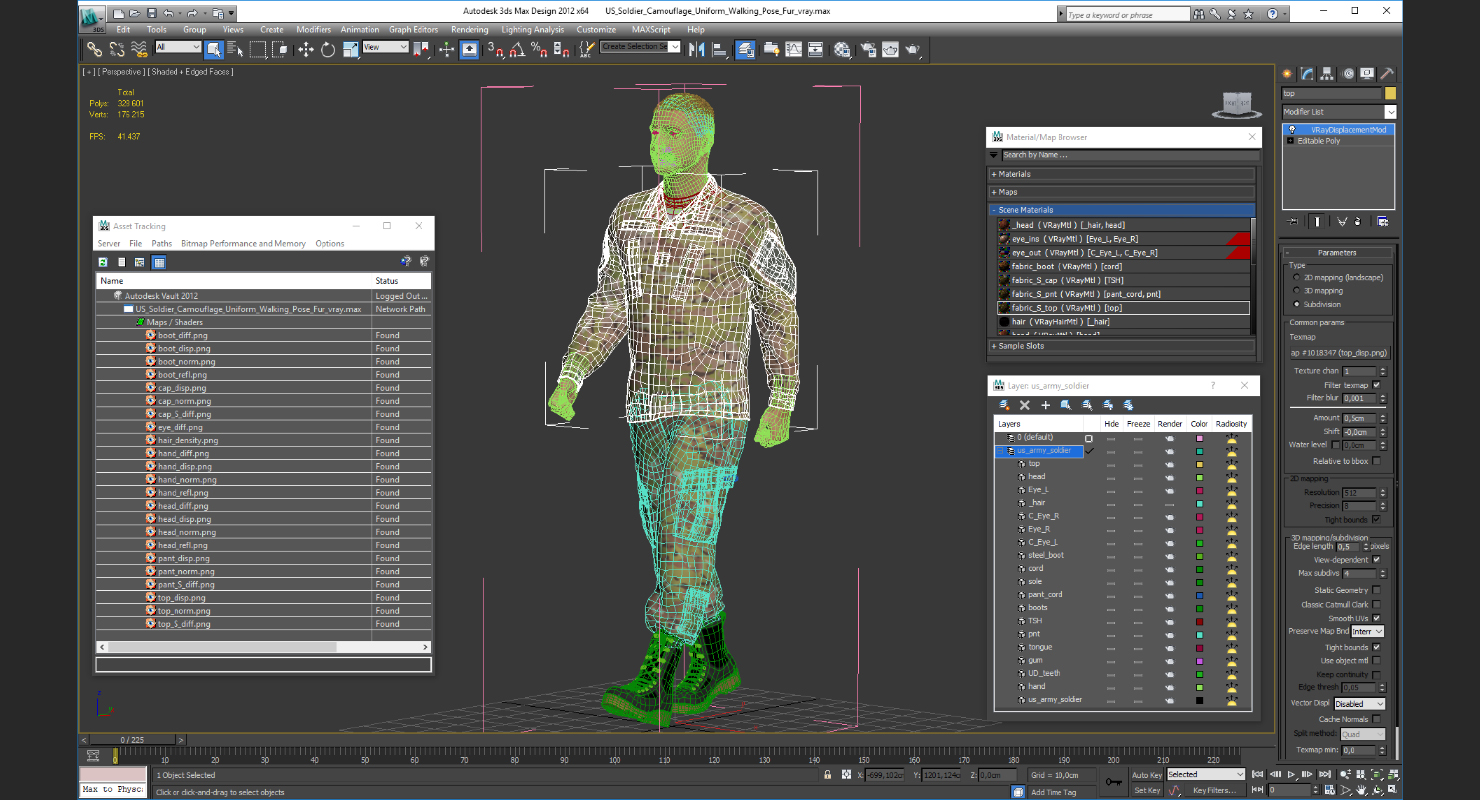Image resolution: width=1480 pixels, height=800 pixels.
Task: Enable the Cache Normals checkbox
Action: tap(1377, 719)
